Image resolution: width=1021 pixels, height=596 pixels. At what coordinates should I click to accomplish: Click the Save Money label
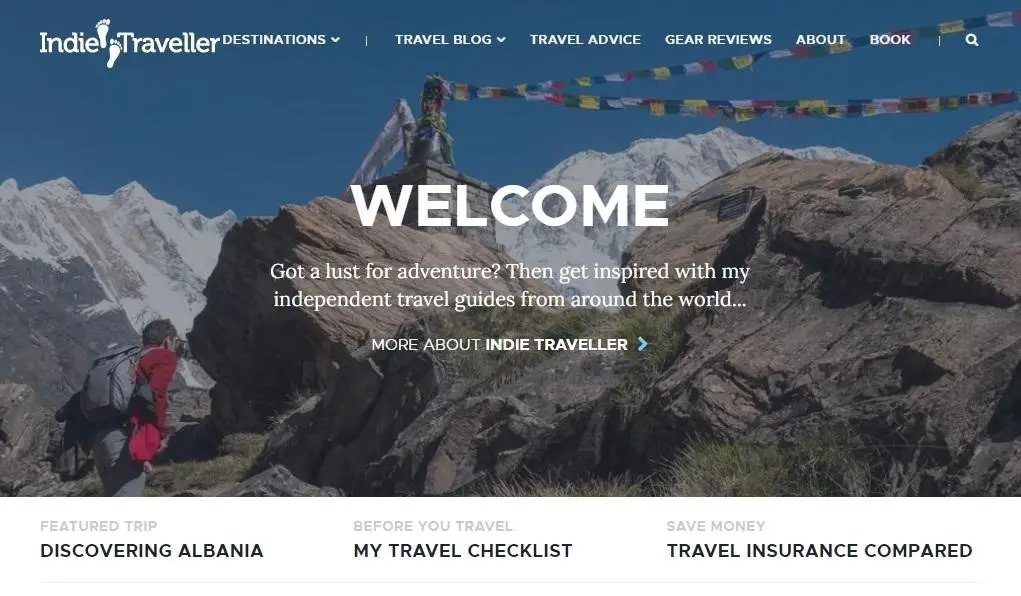click(x=716, y=526)
